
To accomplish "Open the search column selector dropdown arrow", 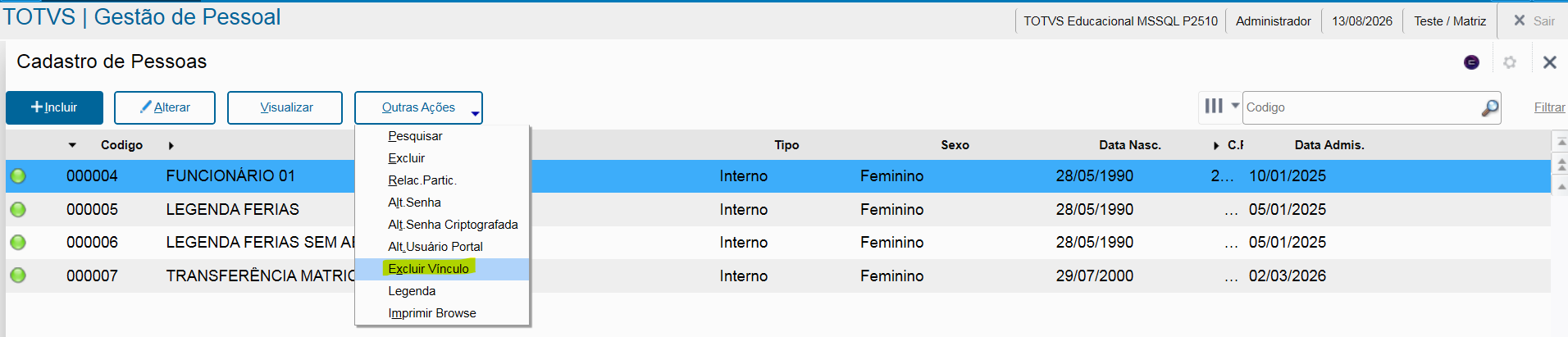I will pos(1235,106).
